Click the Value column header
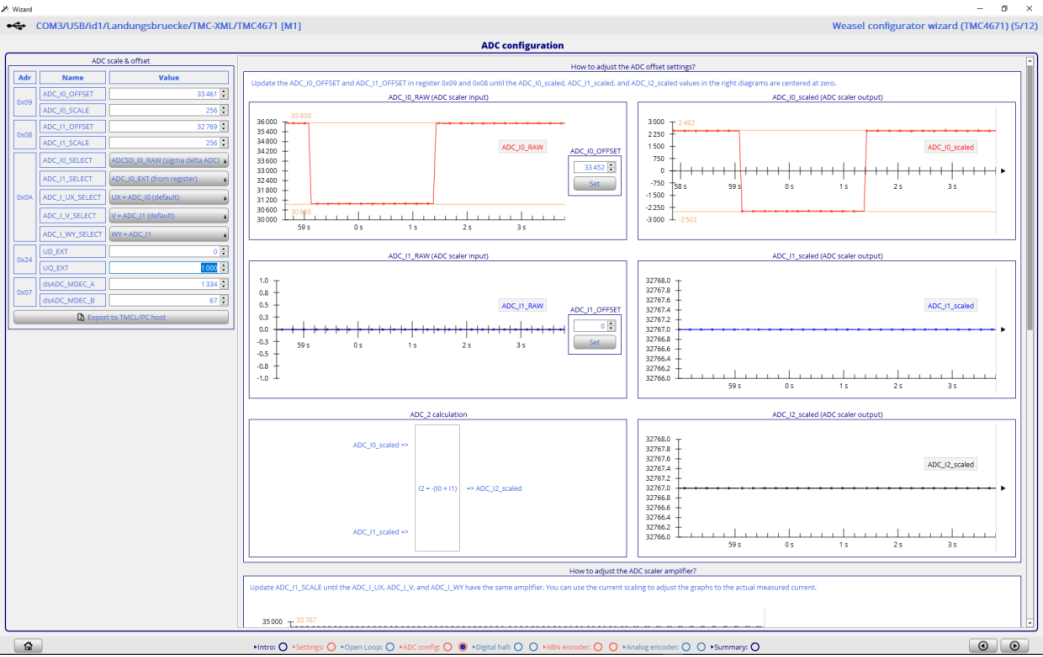The height and width of the screenshot is (657, 1043). 169,78
